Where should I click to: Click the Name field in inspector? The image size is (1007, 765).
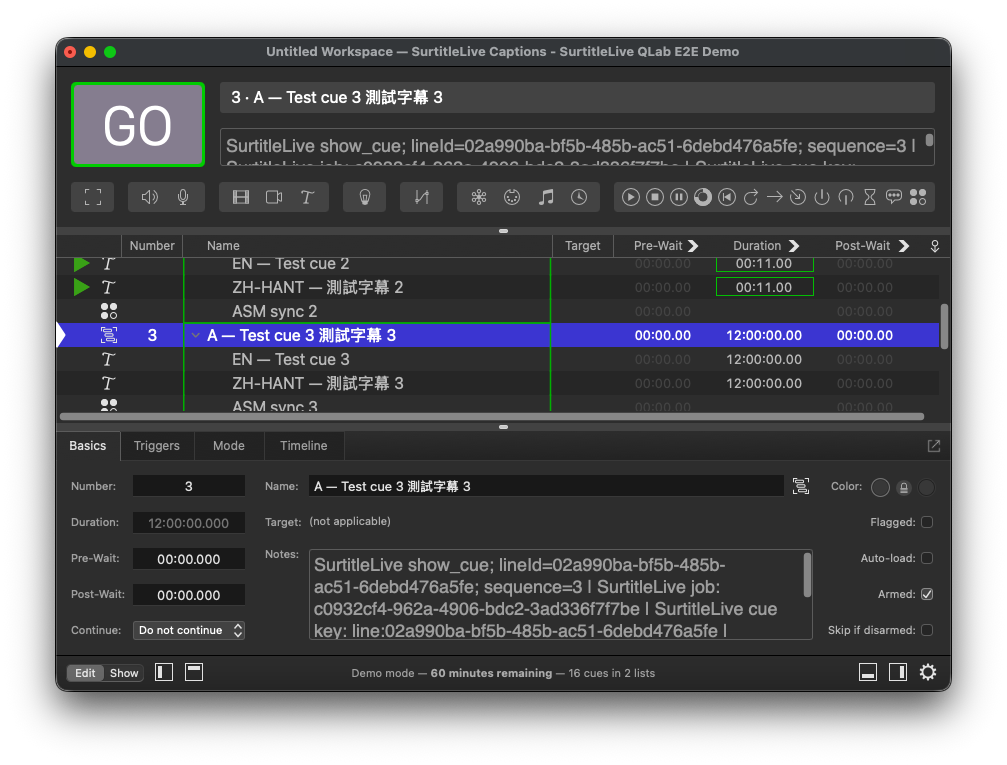click(546, 486)
